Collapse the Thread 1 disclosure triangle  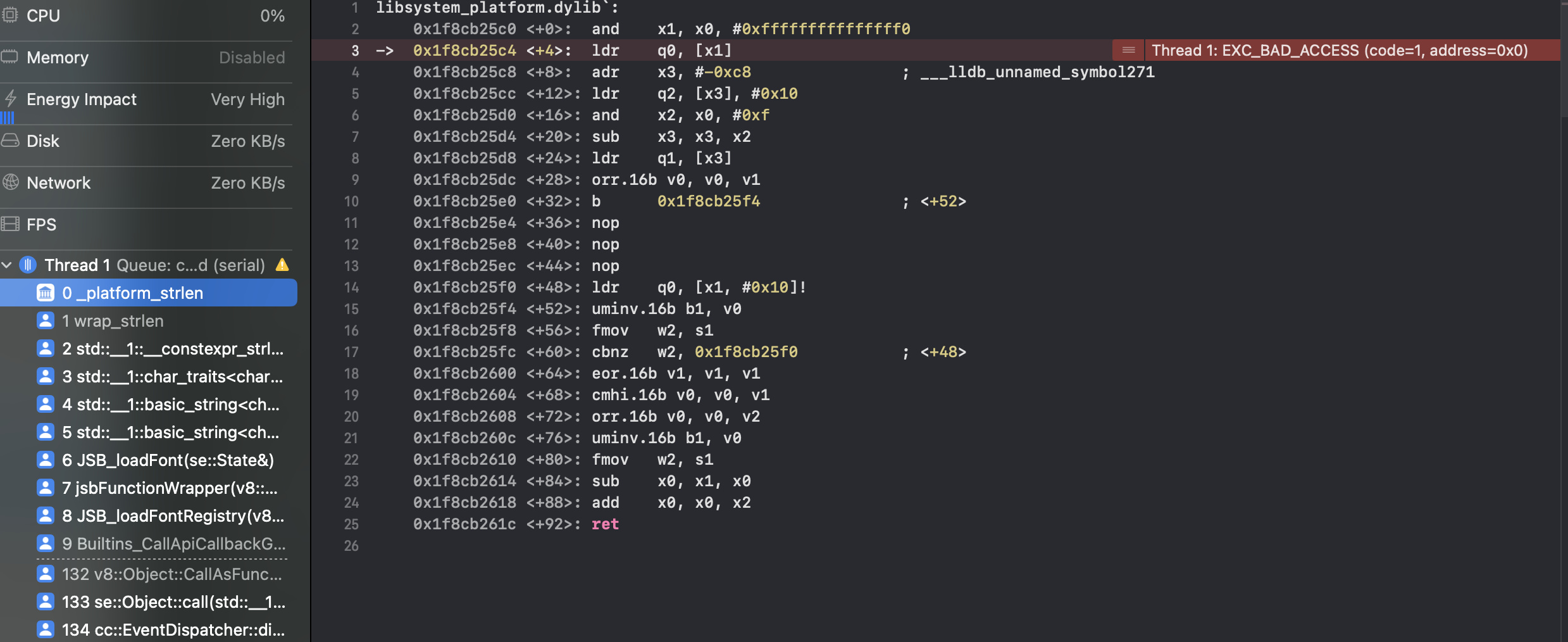[x=7, y=265]
